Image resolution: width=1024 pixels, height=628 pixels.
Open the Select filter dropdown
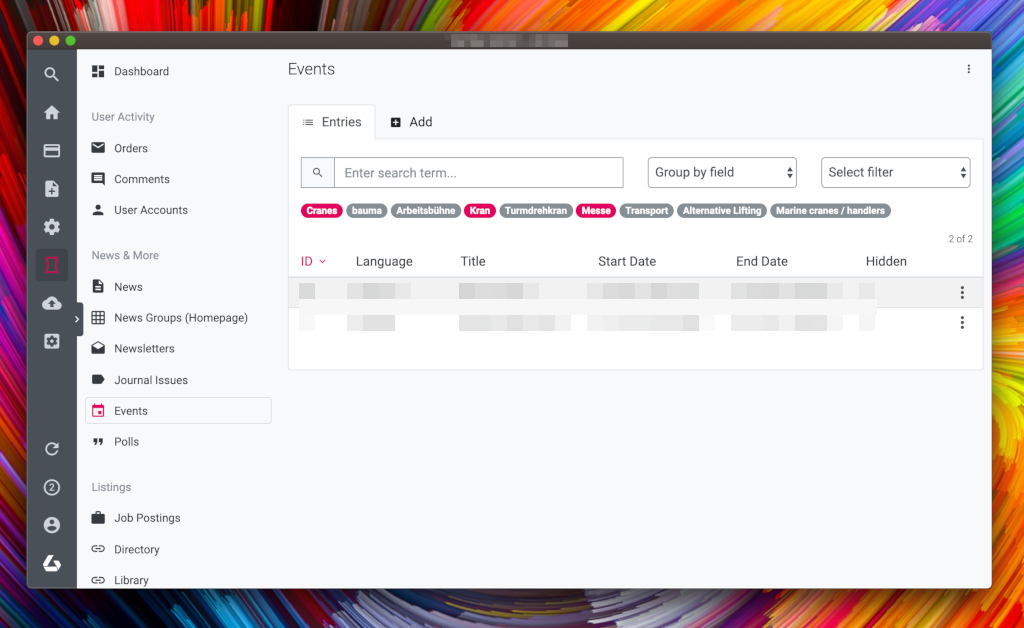(x=895, y=172)
